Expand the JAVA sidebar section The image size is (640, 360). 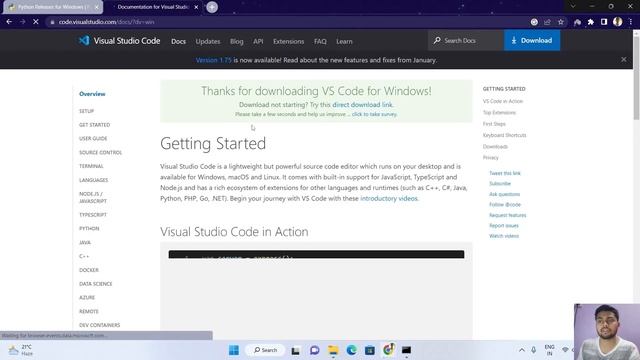tap(85, 242)
